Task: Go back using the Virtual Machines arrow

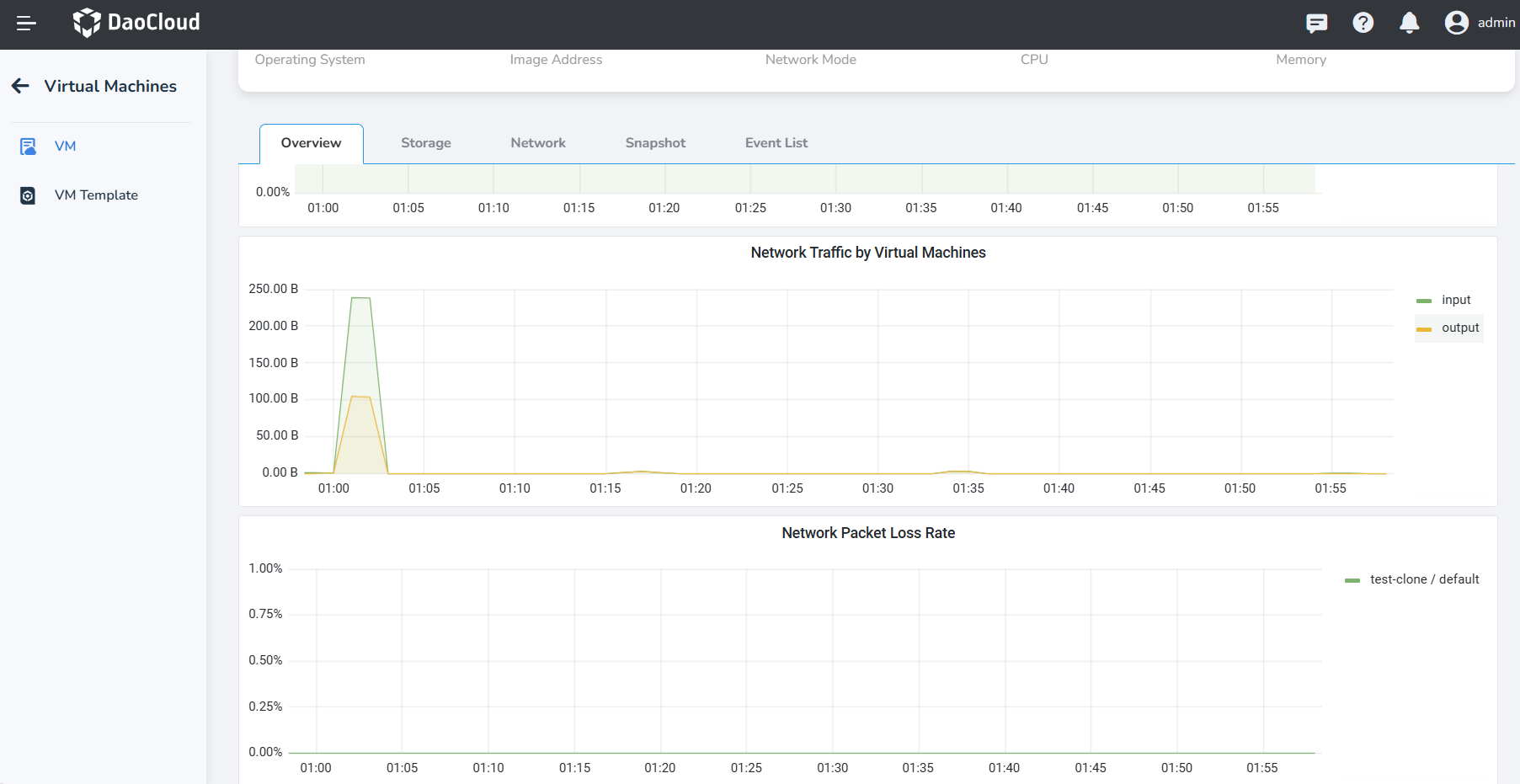Action: 21,86
